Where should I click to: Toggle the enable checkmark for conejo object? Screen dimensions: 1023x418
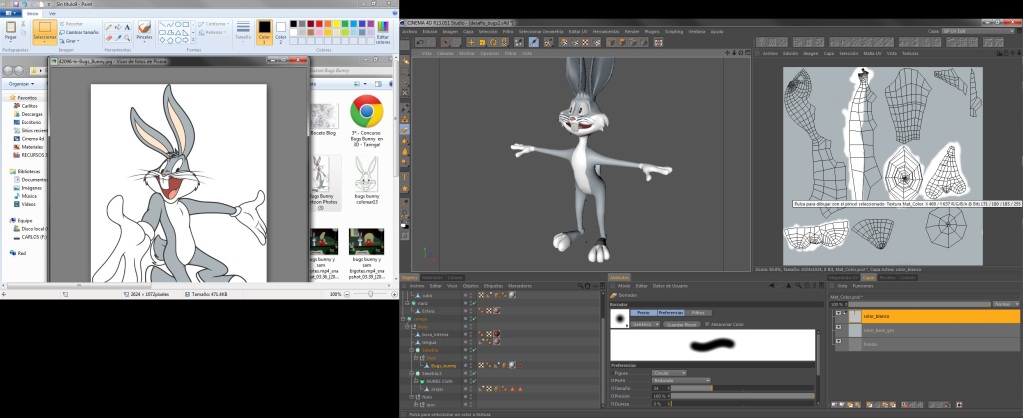pos(474,319)
